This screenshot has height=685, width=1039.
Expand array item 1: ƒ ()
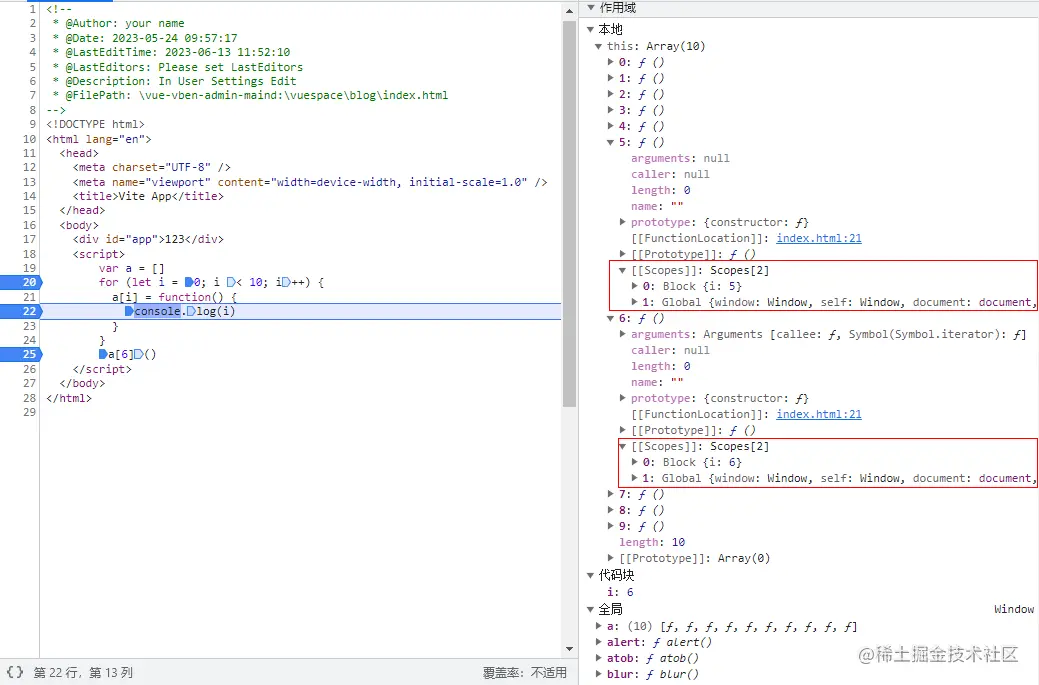611,78
